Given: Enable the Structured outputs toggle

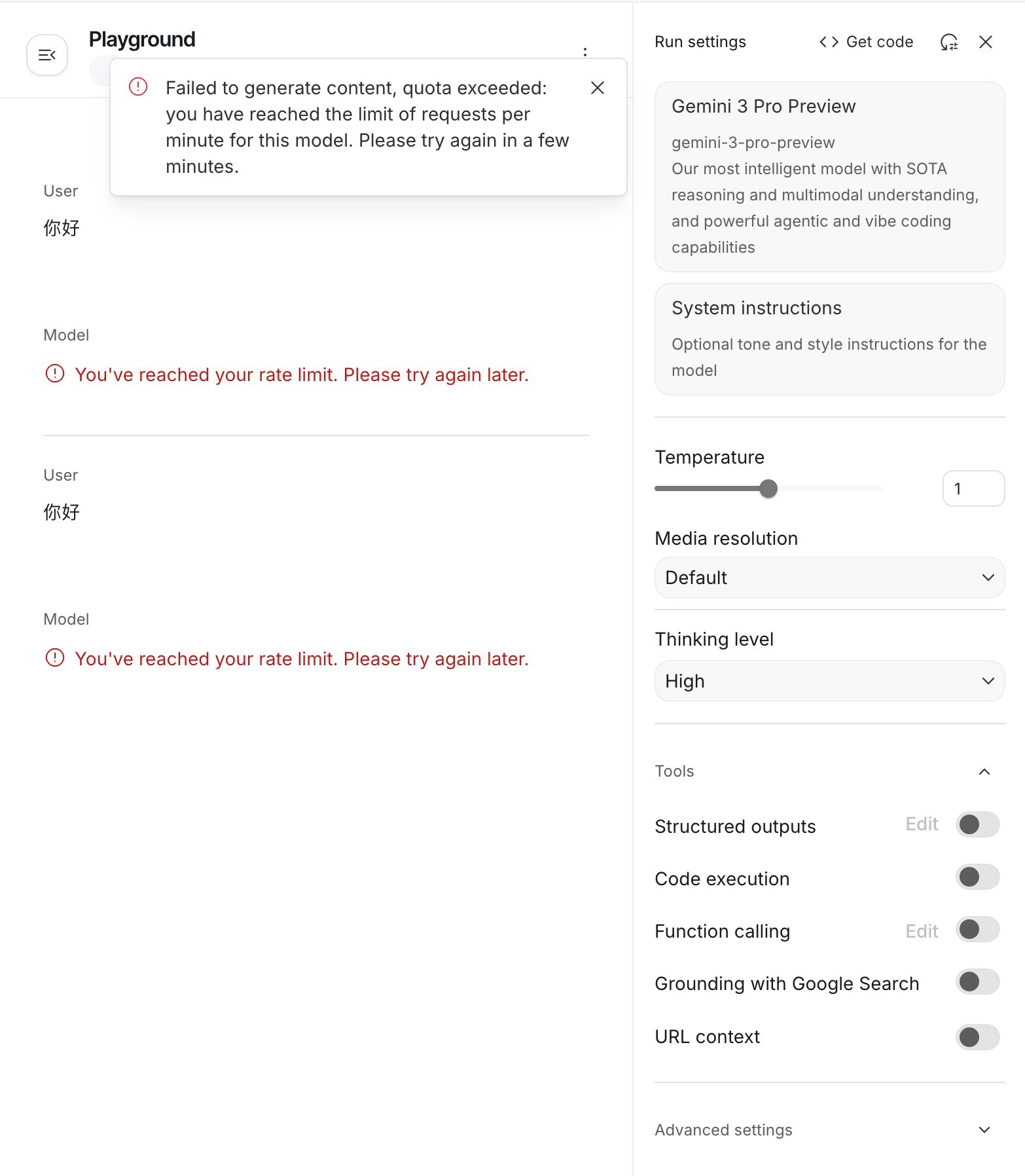Looking at the screenshot, I should click(x=977, y=824).
